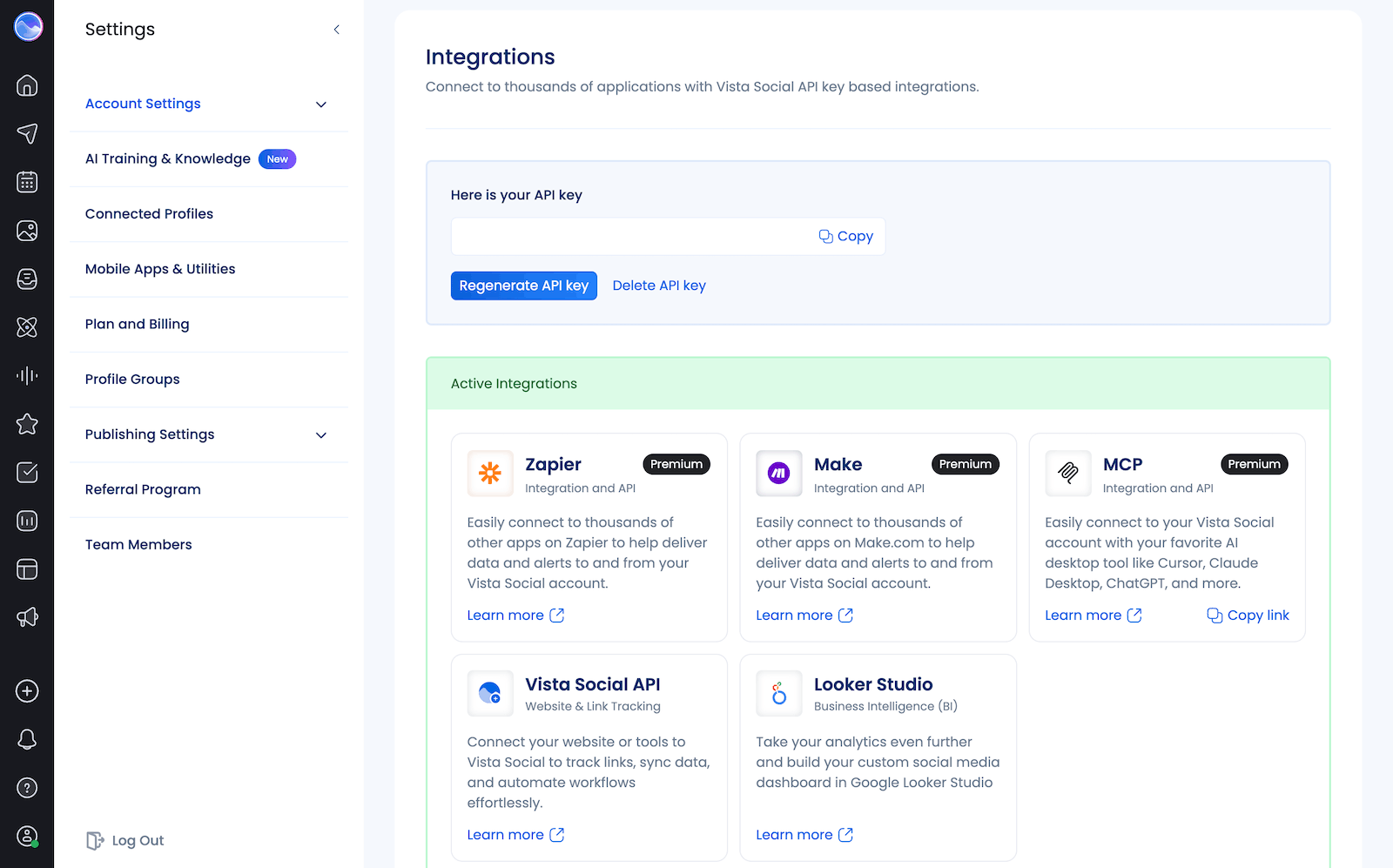This screenshot has width=1393, height=868.
Task: Collapse the Settings panel with left chevron
Action: [336, 30]
